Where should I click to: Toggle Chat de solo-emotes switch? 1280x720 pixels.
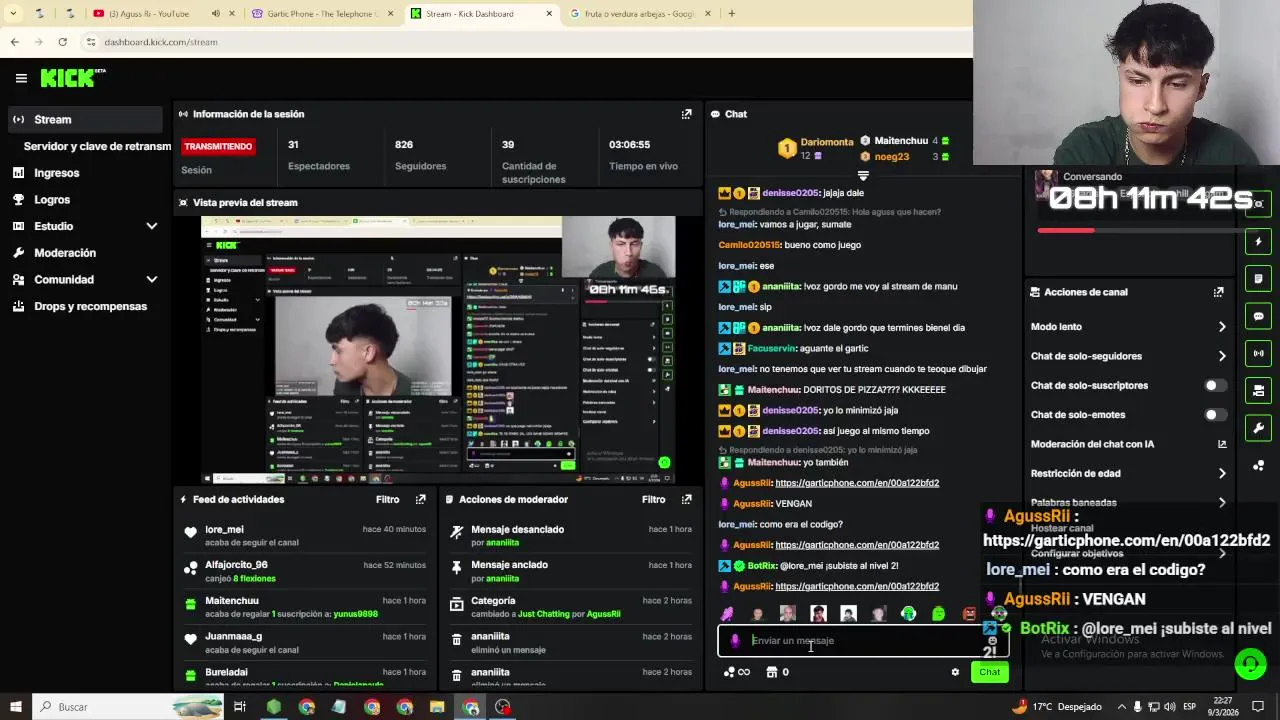(1215, 415)
